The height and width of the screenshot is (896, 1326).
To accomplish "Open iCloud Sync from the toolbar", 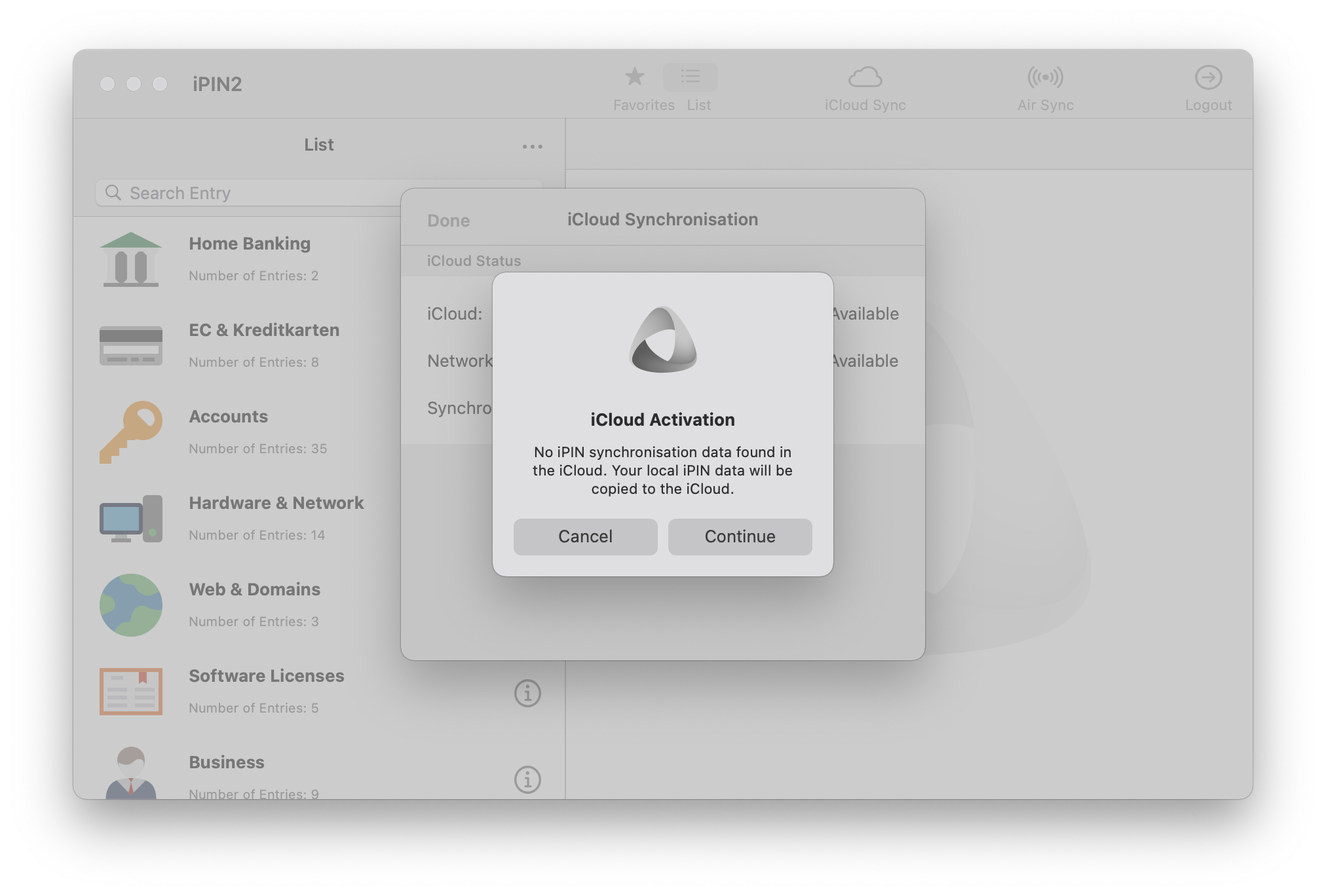I will [x=865, y=77].
